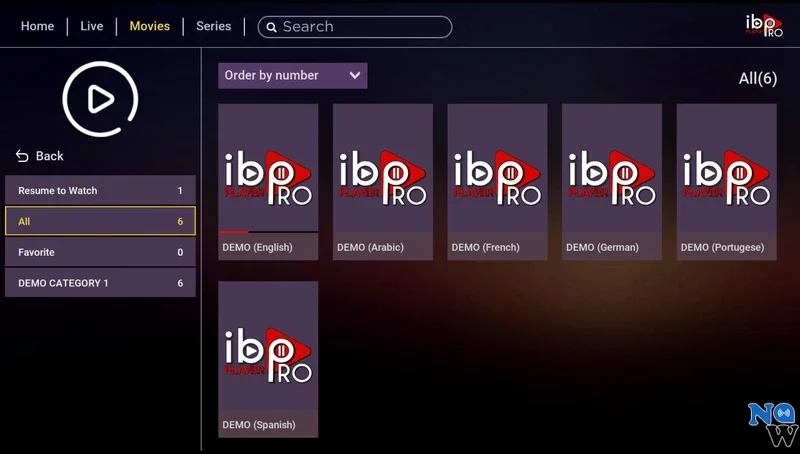
Task: Click the IBO Player Pro logo
Action: pyautogui.click(x=764, y=25)
